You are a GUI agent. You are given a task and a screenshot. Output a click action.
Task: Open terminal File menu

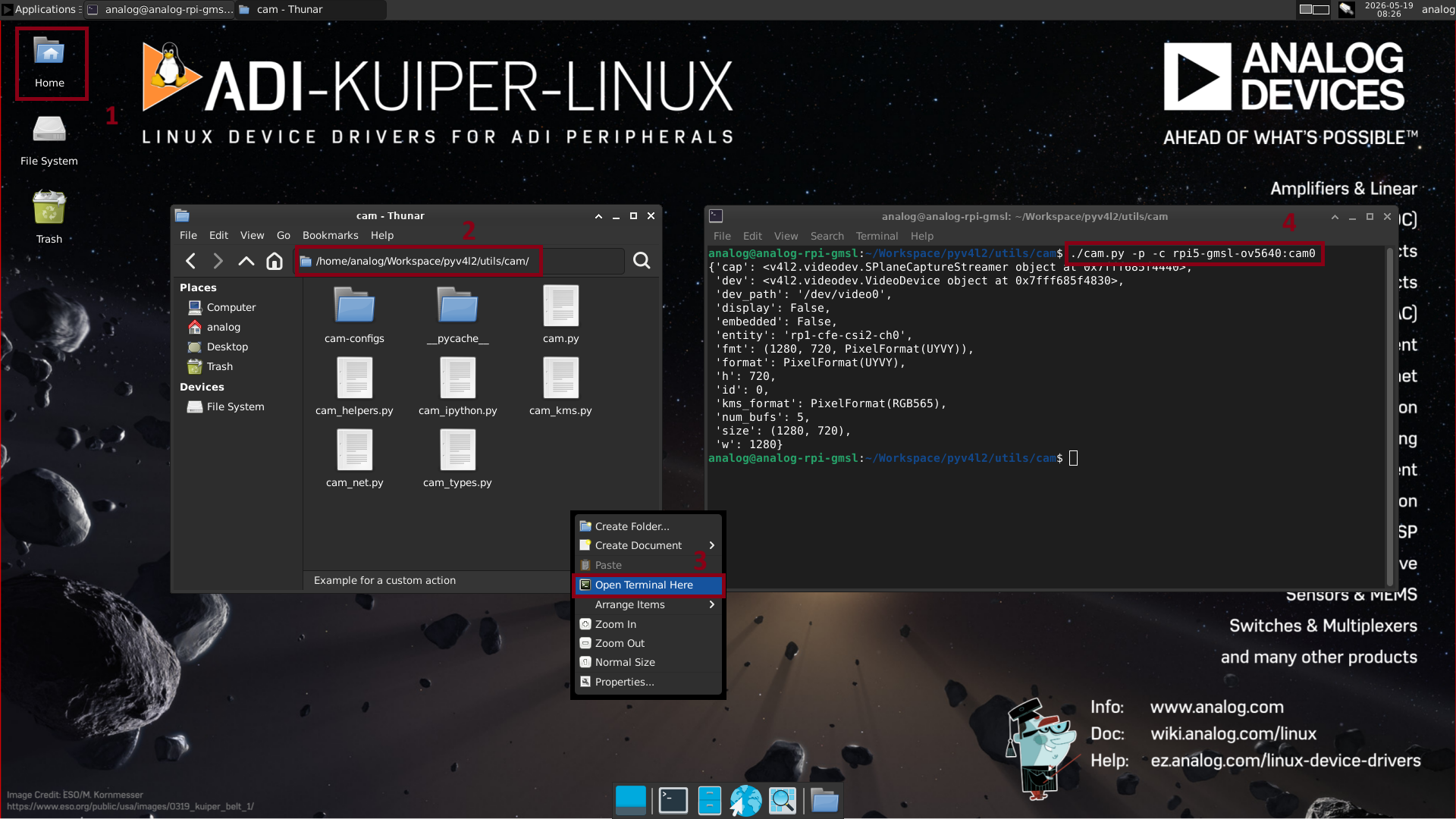pyautogui.click(x=722, y=236)
